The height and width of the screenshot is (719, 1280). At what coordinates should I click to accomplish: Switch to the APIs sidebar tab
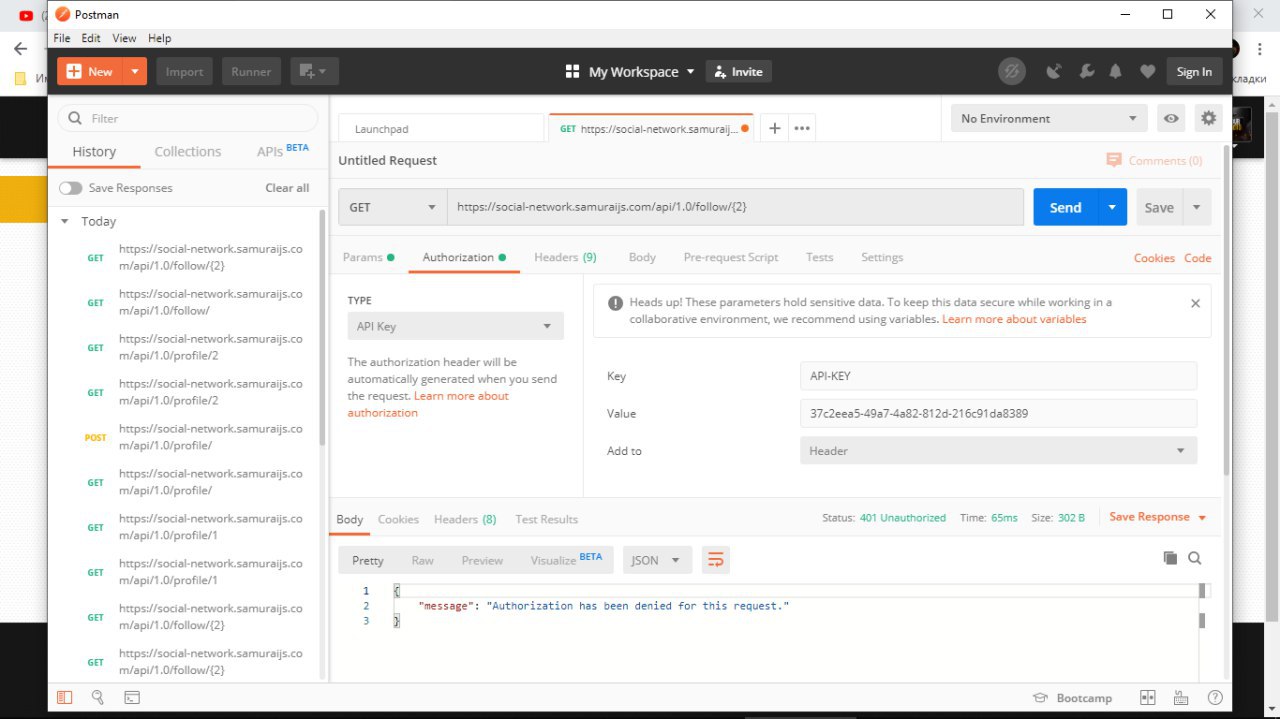click(x=282, y=151)
